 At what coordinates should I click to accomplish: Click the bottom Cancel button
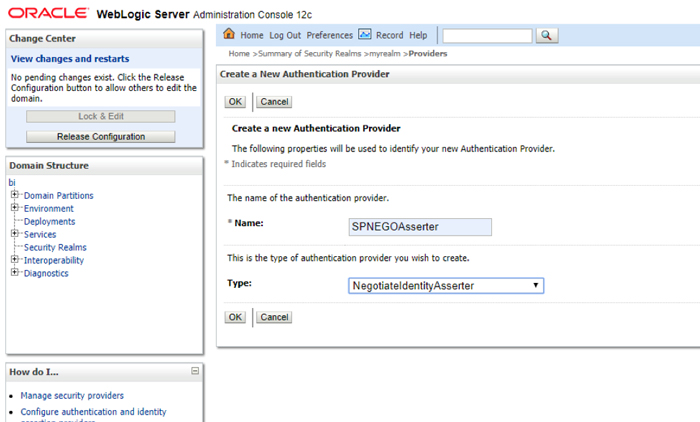tap(274, 317)
